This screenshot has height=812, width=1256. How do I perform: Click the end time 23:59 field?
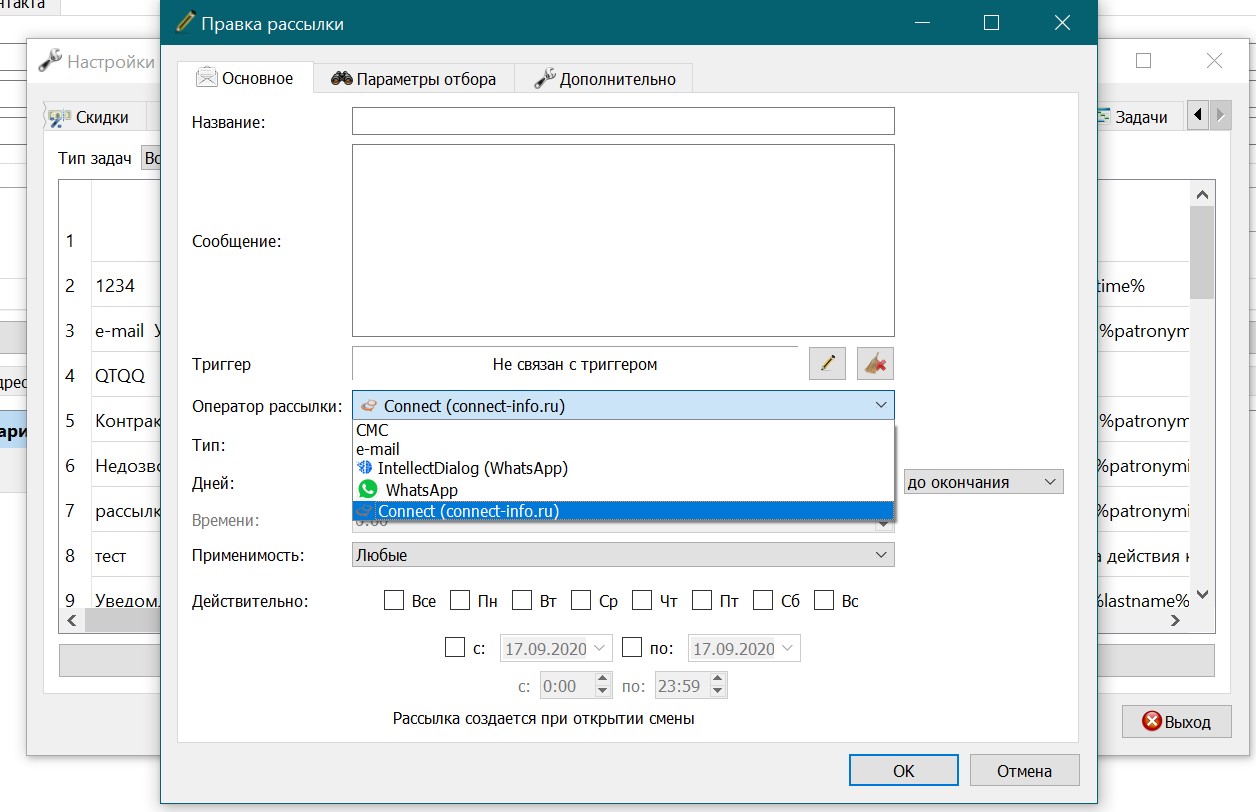coord(681,685)
